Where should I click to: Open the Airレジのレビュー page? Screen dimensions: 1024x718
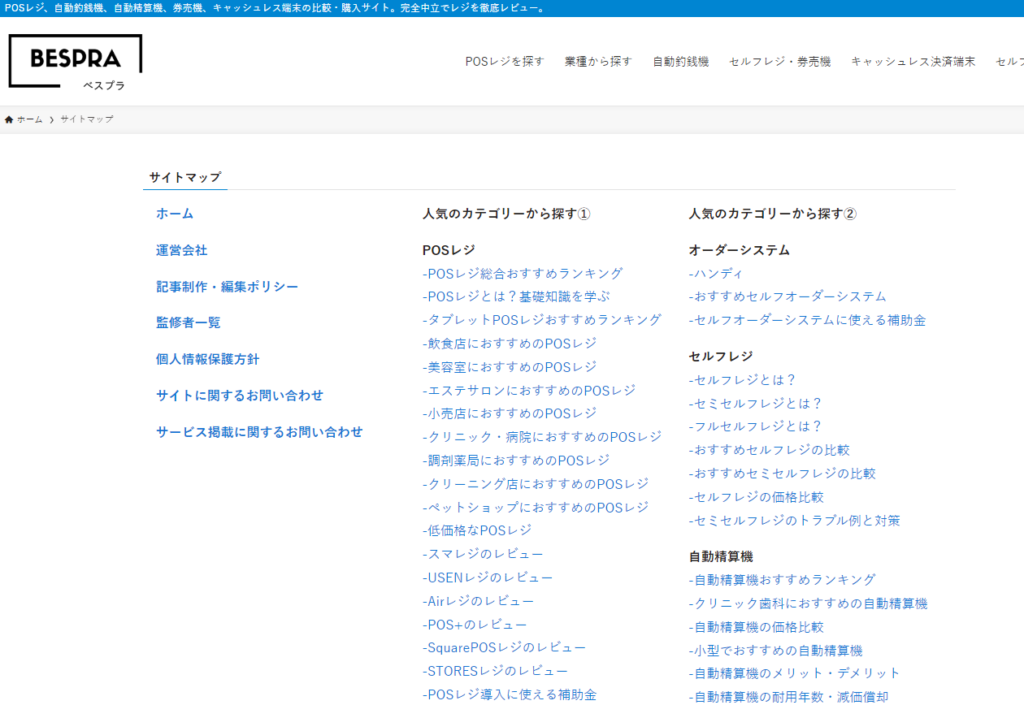478,600
